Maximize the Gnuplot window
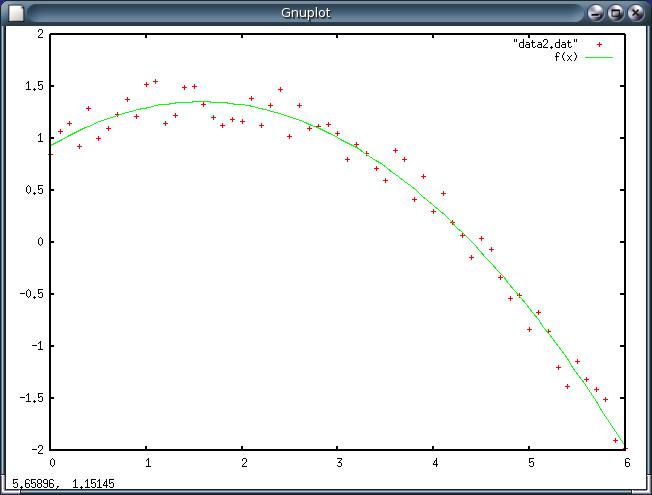The image size is (652, 495). [616, 13]
